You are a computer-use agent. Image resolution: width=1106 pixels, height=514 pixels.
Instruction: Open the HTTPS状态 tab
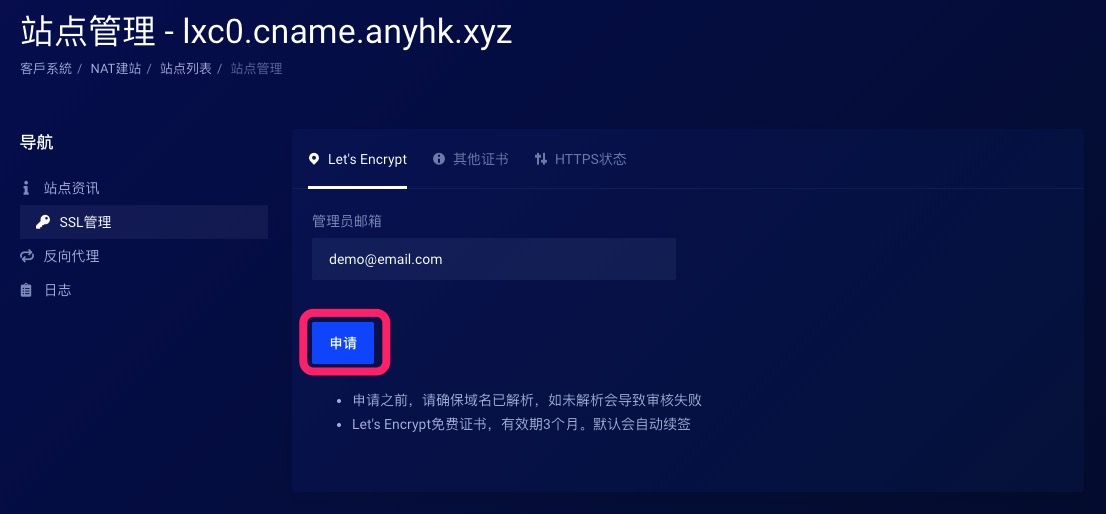580,159
